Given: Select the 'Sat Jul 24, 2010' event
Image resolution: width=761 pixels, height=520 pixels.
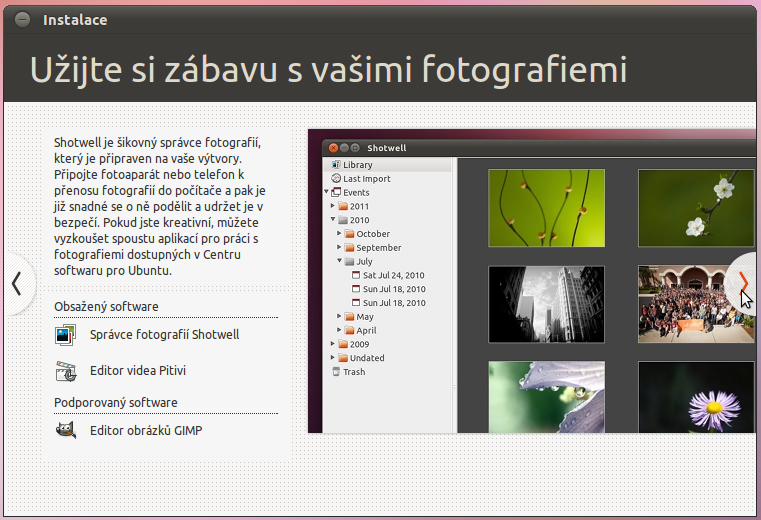Looking at the screenshot, I should [394, 275].
